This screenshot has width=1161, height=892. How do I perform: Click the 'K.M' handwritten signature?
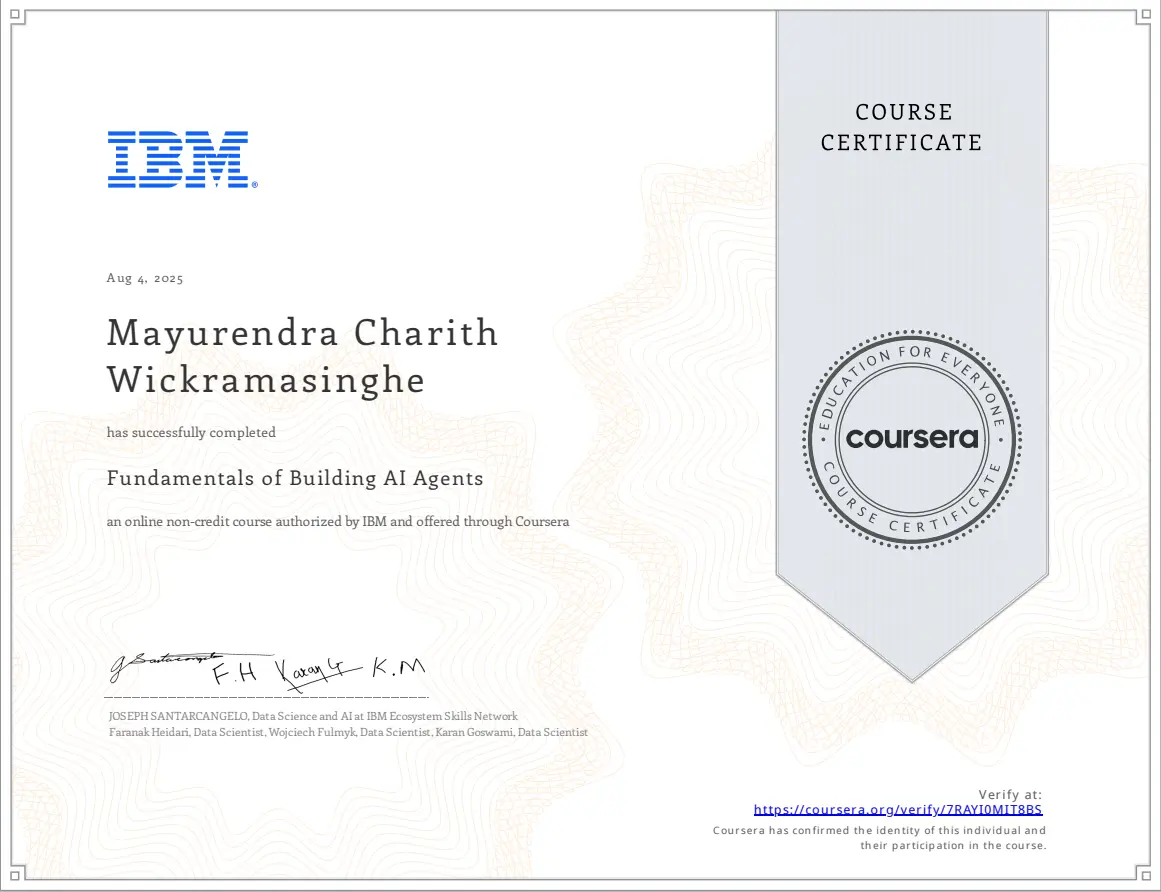coord(398,668)
